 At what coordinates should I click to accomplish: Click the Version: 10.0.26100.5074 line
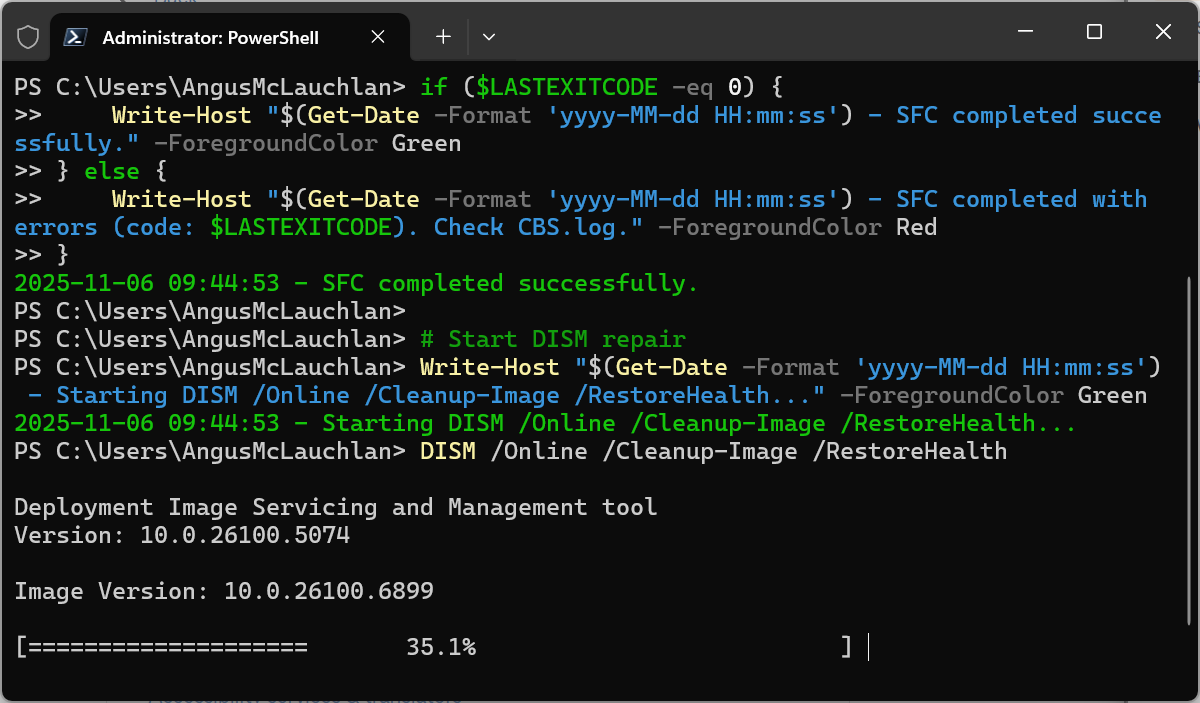click(x=182, y=535)
